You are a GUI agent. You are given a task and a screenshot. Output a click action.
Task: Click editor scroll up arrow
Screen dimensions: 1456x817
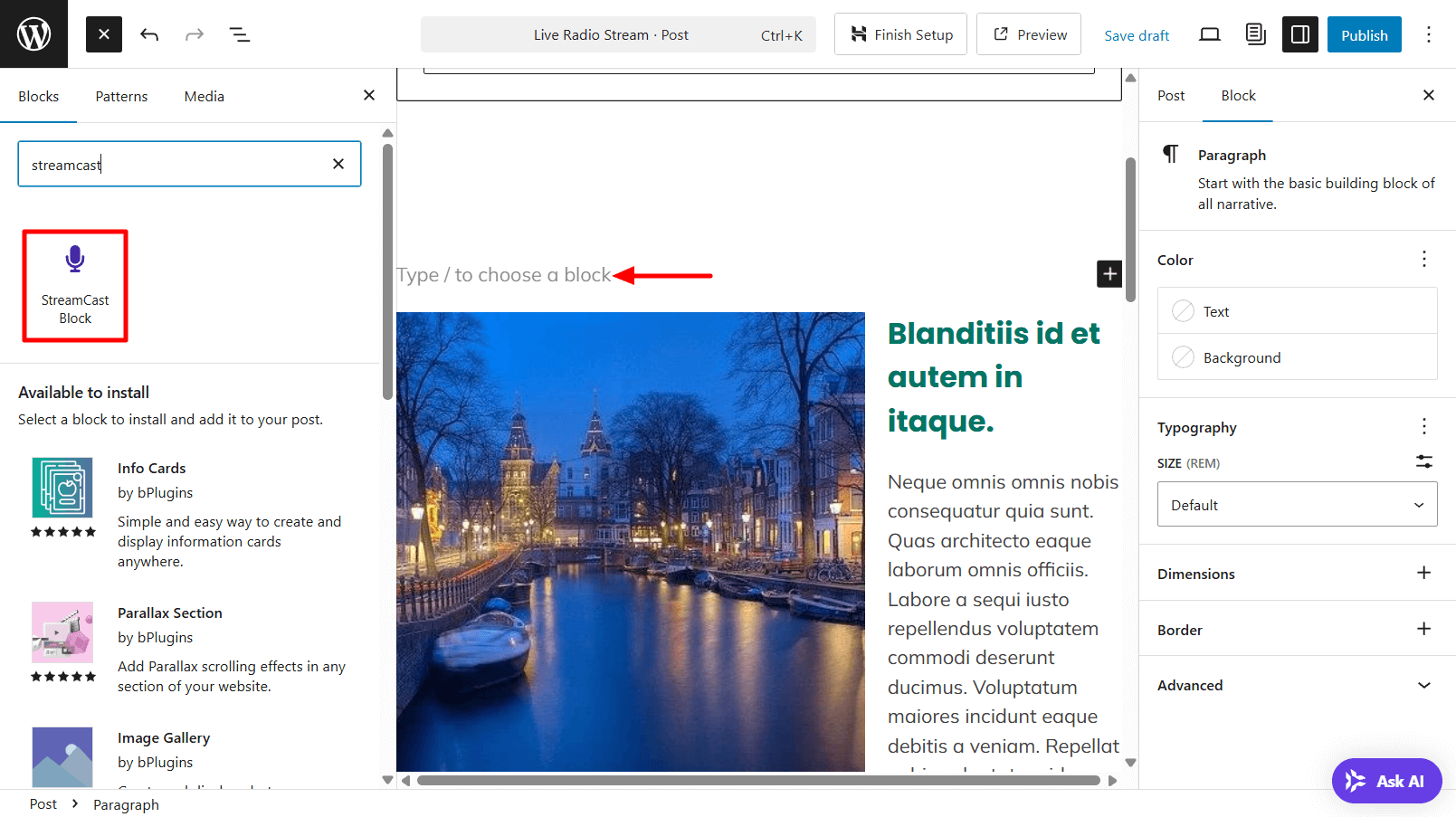pos(1130,78)
